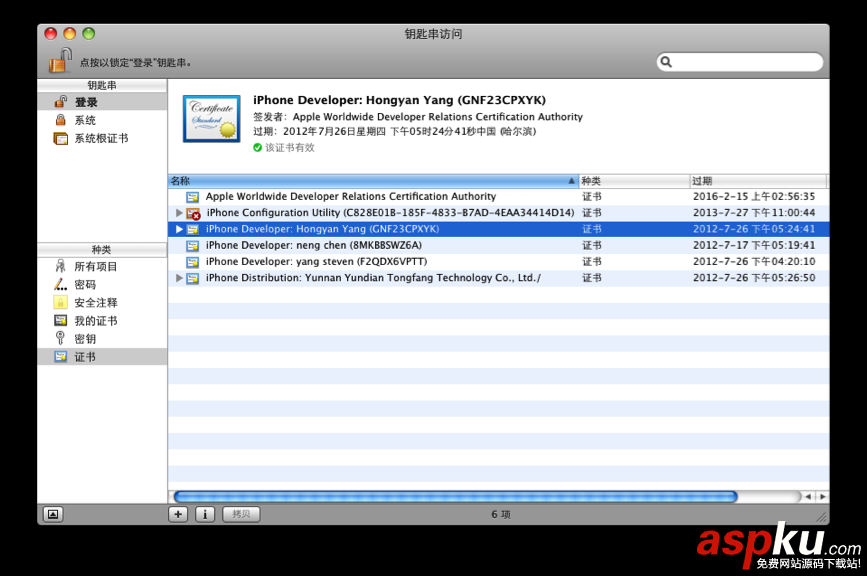The width and height of the screenshot is (867, 576).
Task: Select the iPhone Configuration Utility certificate row
Action: tap(498, 213)
